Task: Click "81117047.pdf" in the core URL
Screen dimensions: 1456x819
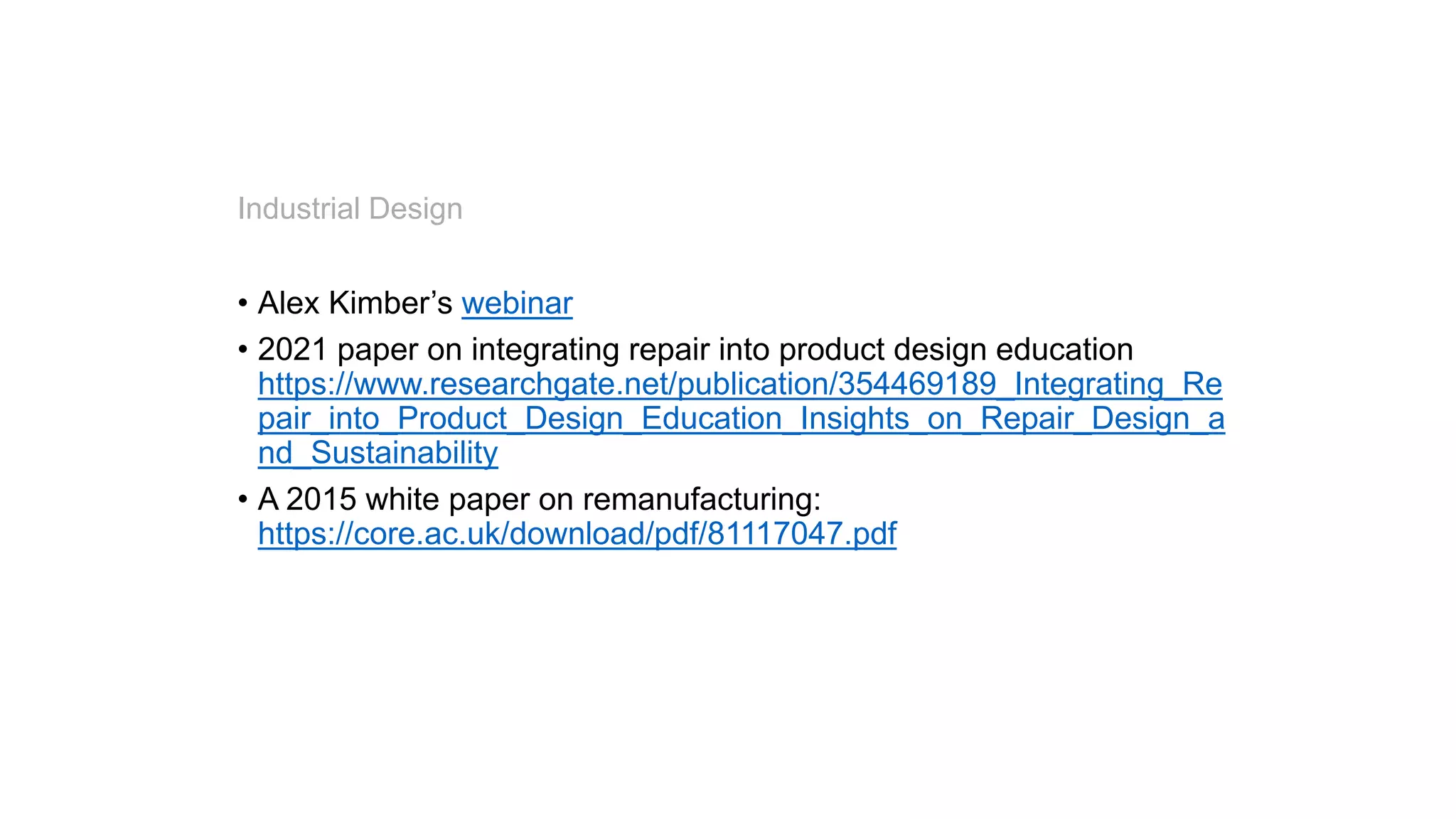Action: pos(802,534)
